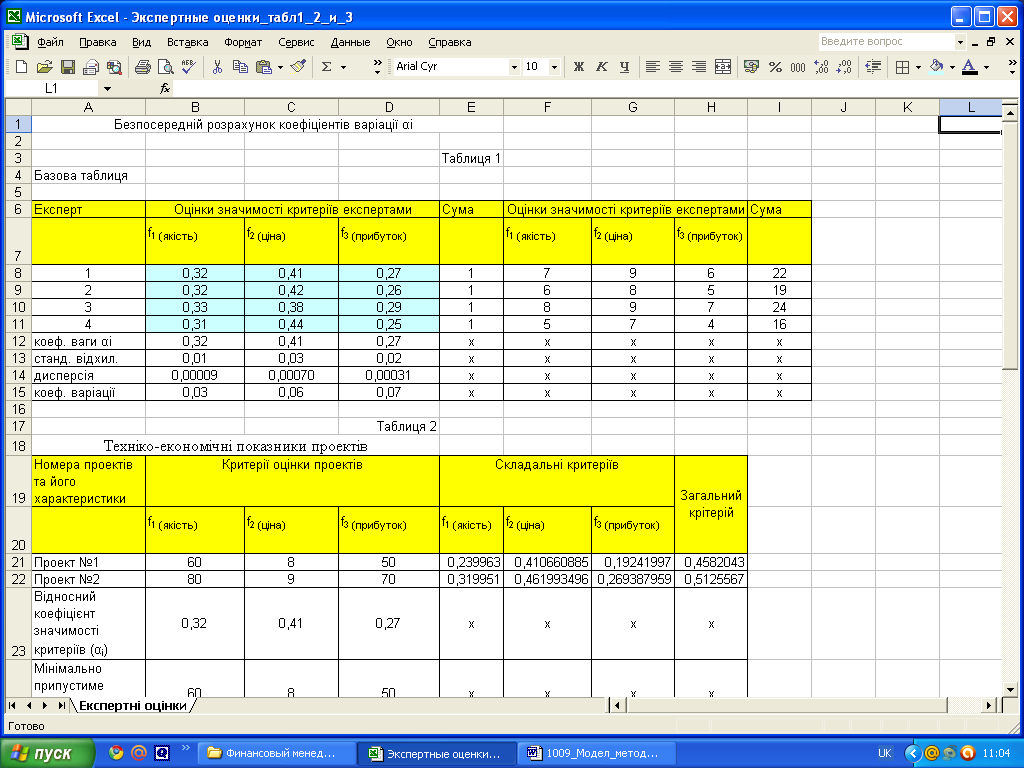Open the Fill Color dropdown arrow
The height and width of the screenshot is (768, 1024).
(x=952, y=67)
